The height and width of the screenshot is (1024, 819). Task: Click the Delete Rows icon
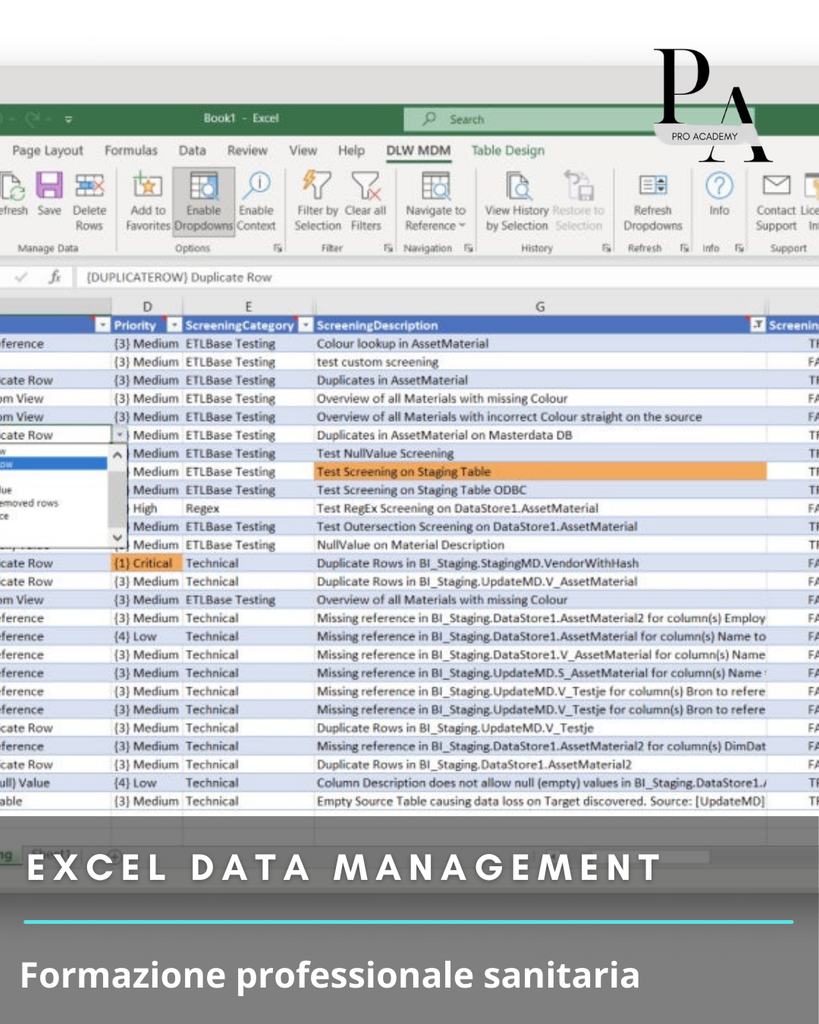pos(89,186)
